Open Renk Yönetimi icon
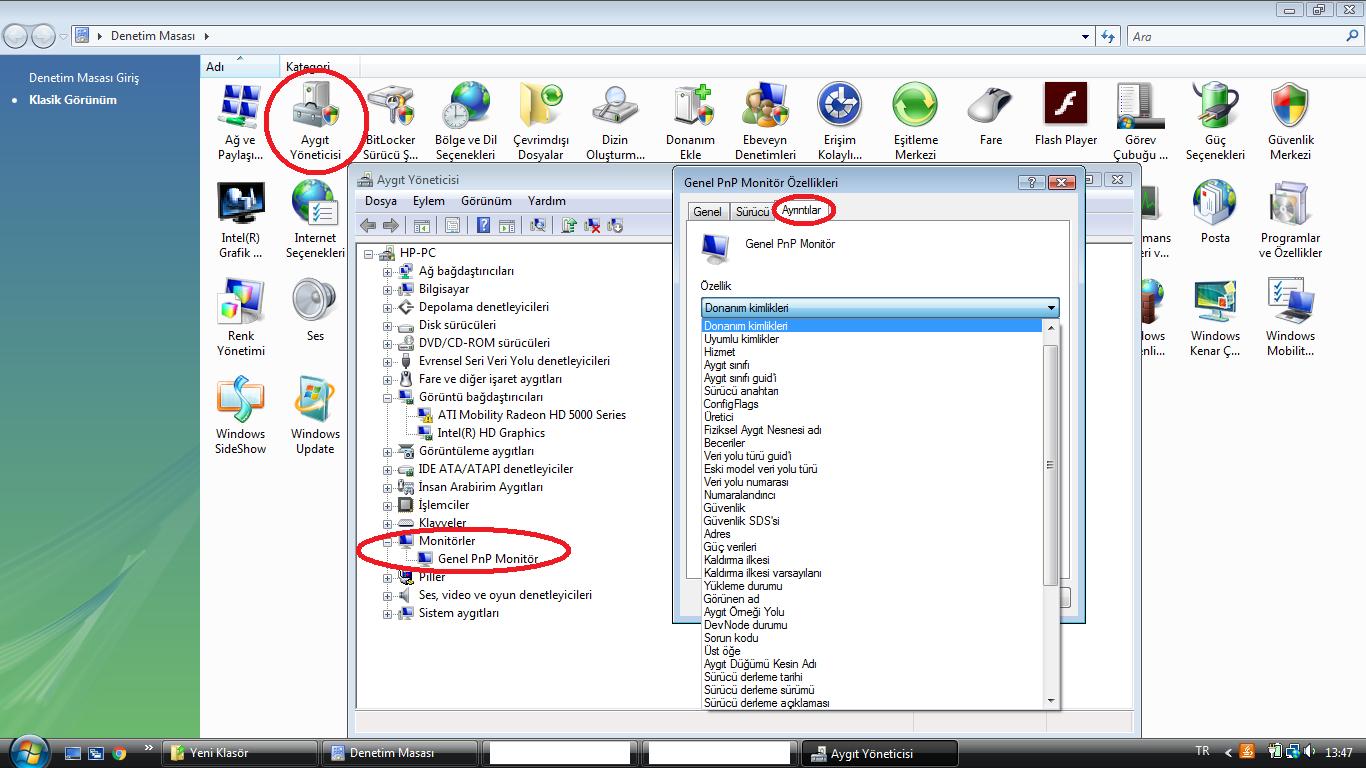The height and width of the screenshot is (768, 1366). click(x=240, y=319)
